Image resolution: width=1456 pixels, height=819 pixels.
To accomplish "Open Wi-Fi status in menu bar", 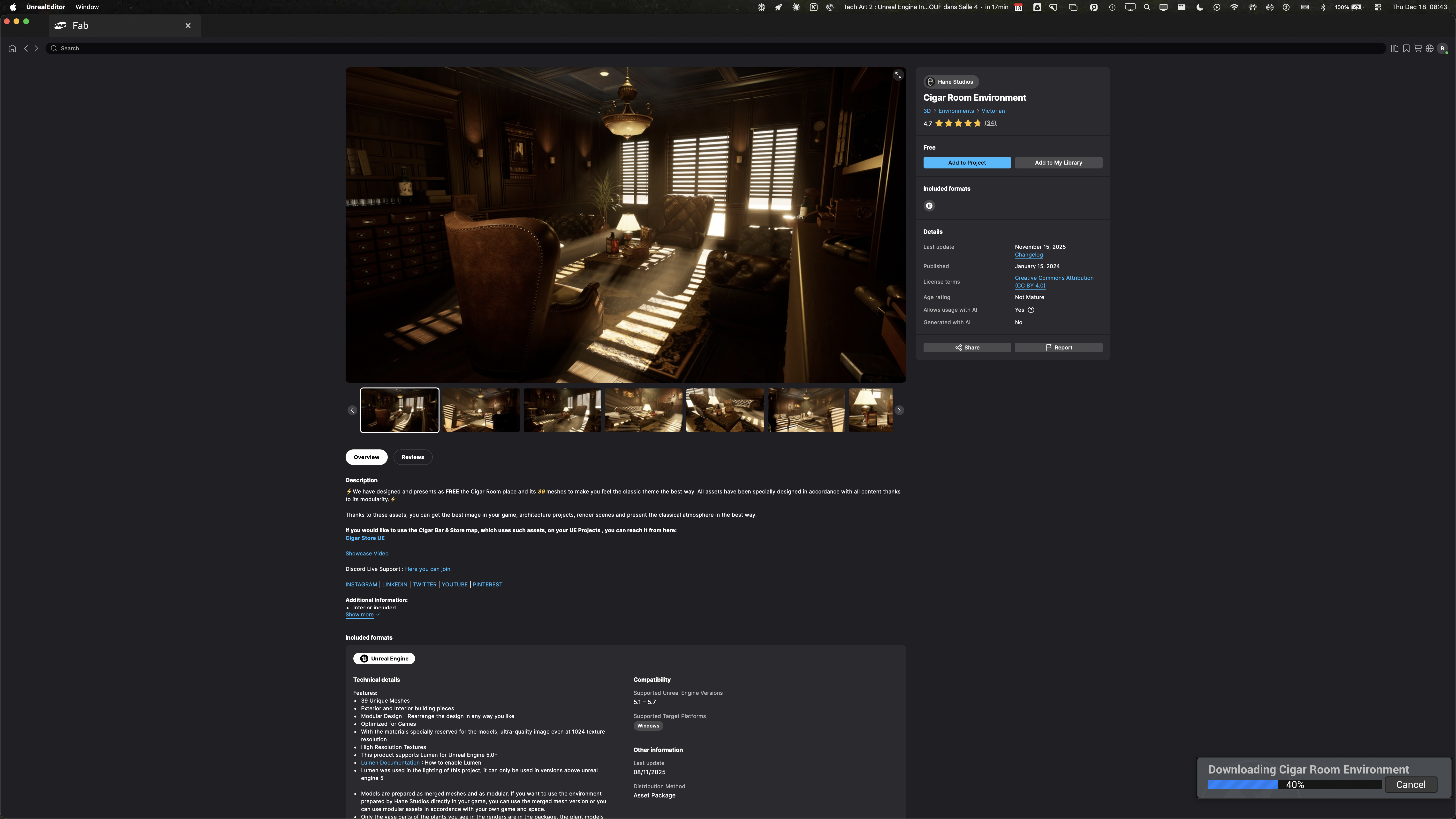I will tap(1235, 7).
